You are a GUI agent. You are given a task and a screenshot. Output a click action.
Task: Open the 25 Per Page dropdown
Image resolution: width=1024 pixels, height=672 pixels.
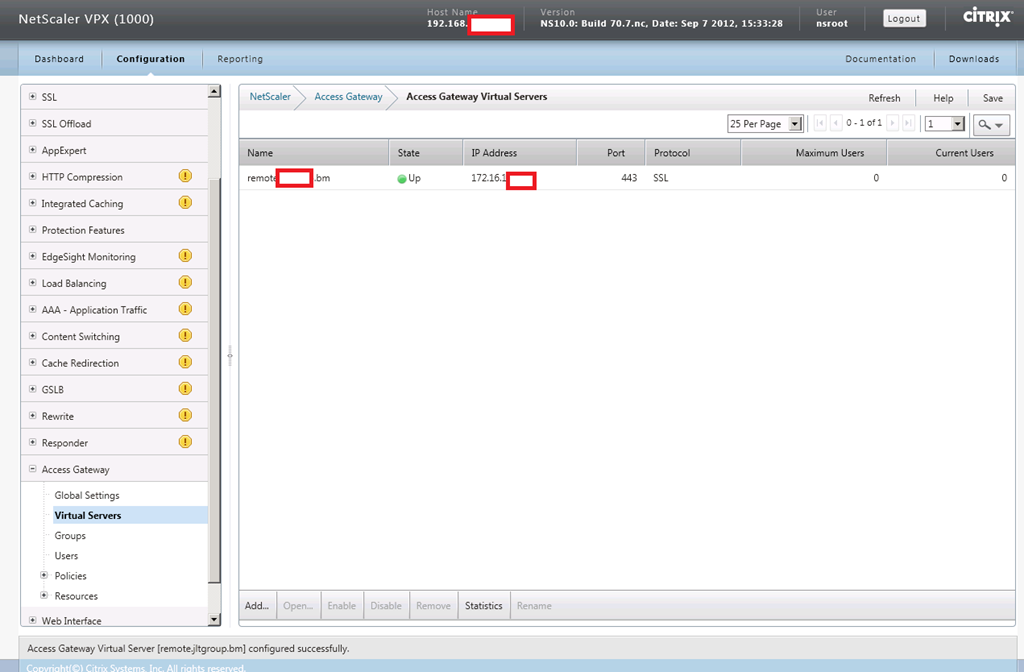coord(765,123)
